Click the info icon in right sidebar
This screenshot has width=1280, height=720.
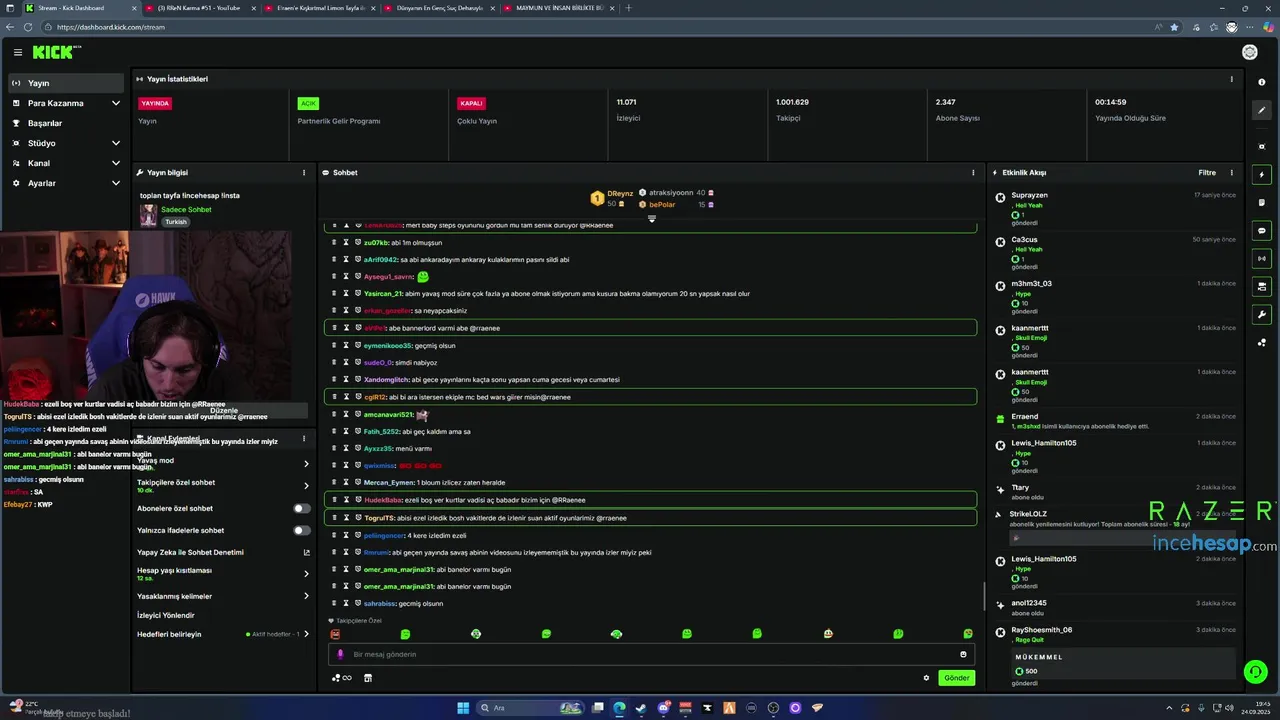[x=1261, y=82]
